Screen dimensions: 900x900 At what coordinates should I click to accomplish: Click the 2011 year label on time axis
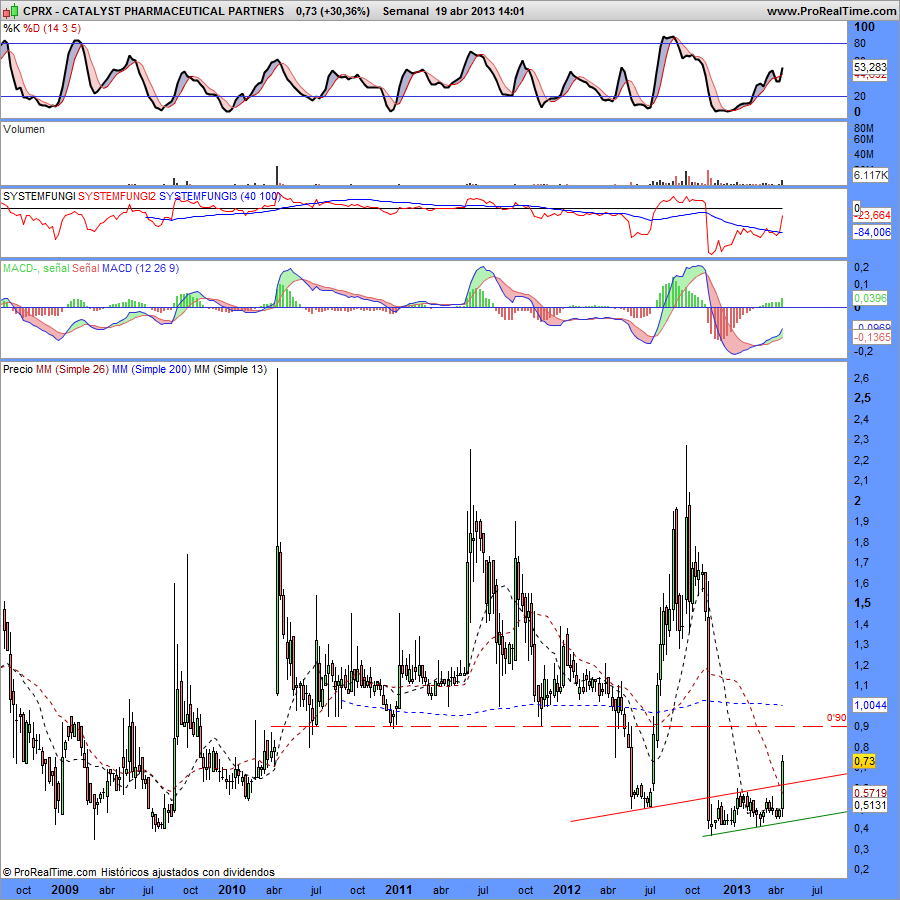(x=398, y=890)
